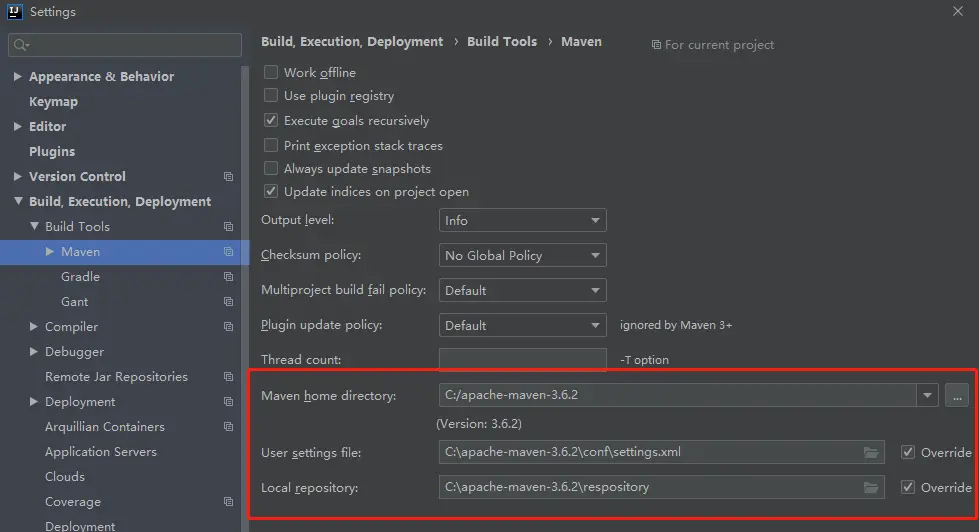Click folder icon in Local repository field
The width and height of the screenshot is (979, 532).
(x=871, y=487)
